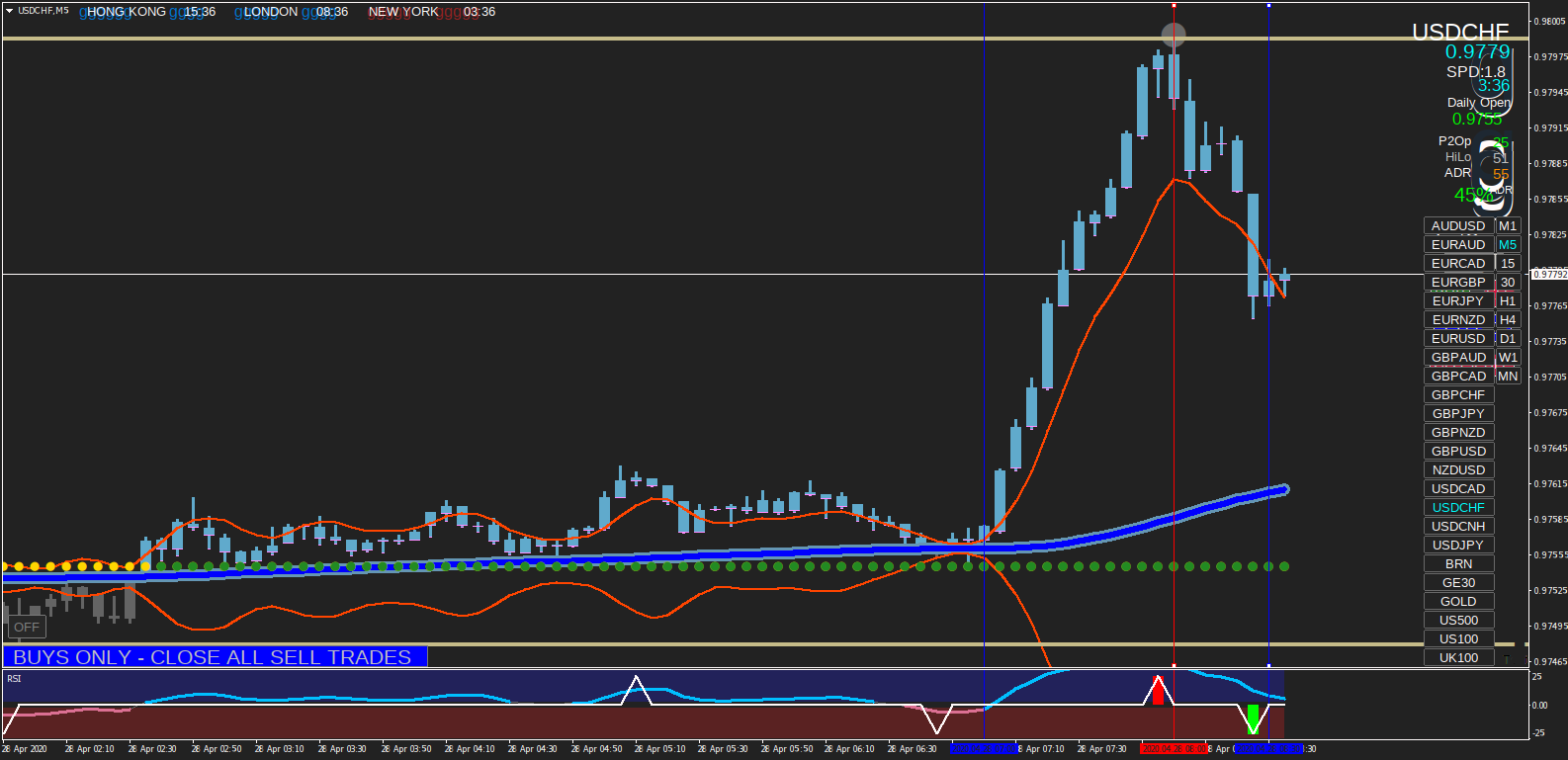
Task: Choose the GBPNZD symbol
Action: 1458,433
